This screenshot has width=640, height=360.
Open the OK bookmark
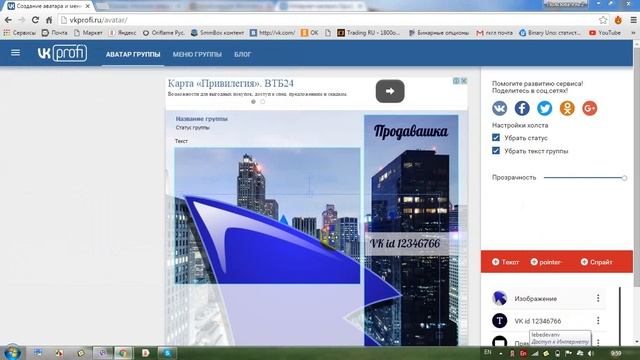point(309,33)
